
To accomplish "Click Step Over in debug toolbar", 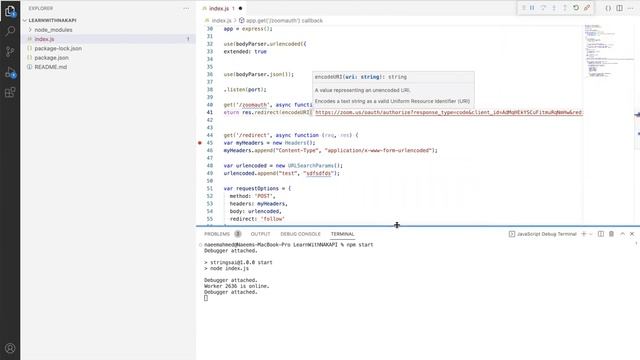I will tap(543, 8).
